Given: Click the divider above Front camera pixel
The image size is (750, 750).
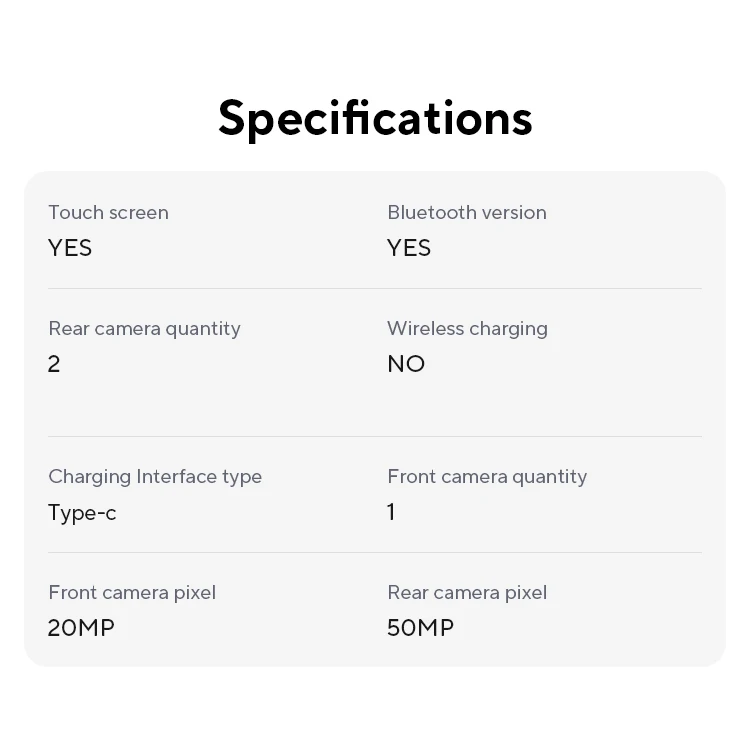Looking at the screenshot, I should coord(375,552).
